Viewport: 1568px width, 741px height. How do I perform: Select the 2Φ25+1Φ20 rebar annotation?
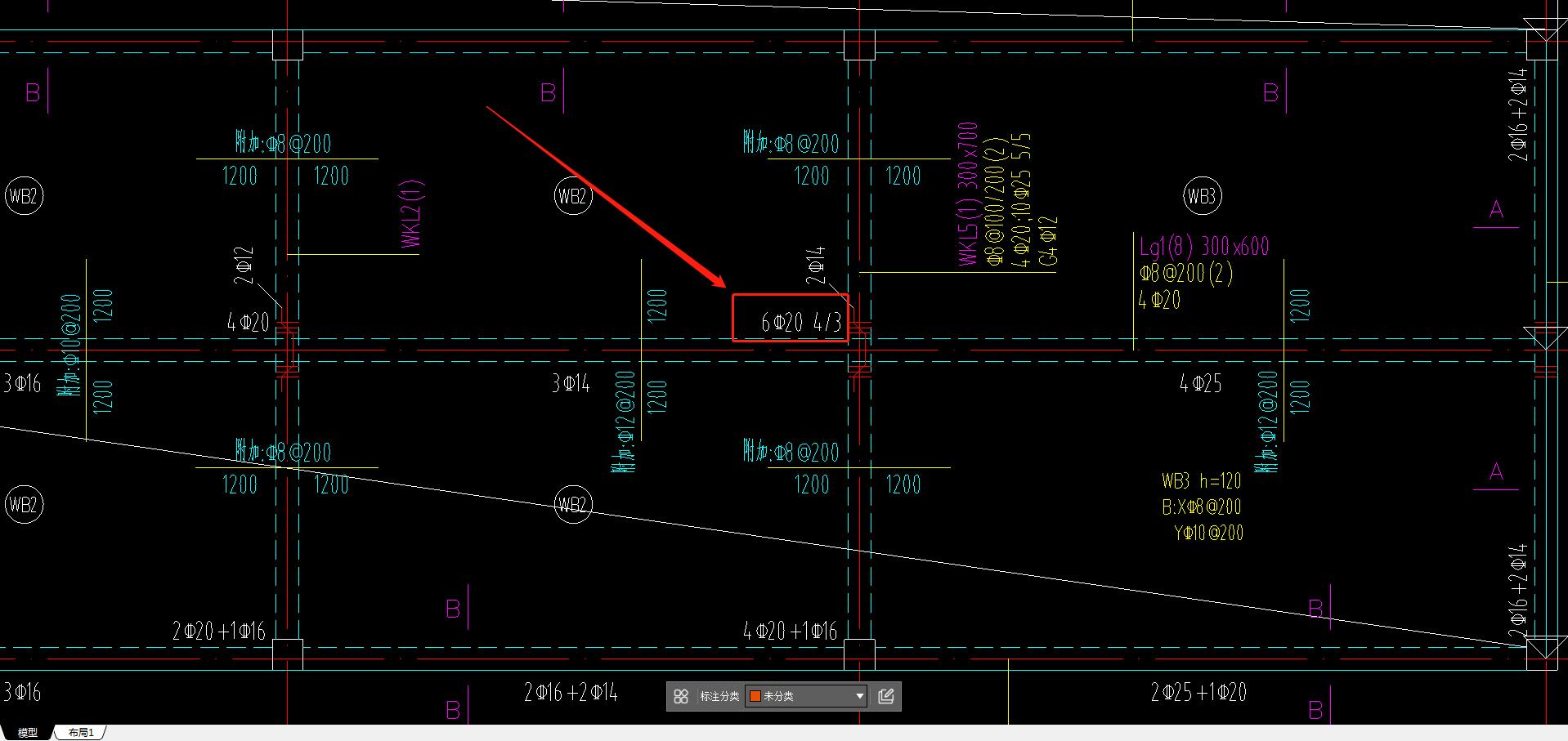[1198, 693]
